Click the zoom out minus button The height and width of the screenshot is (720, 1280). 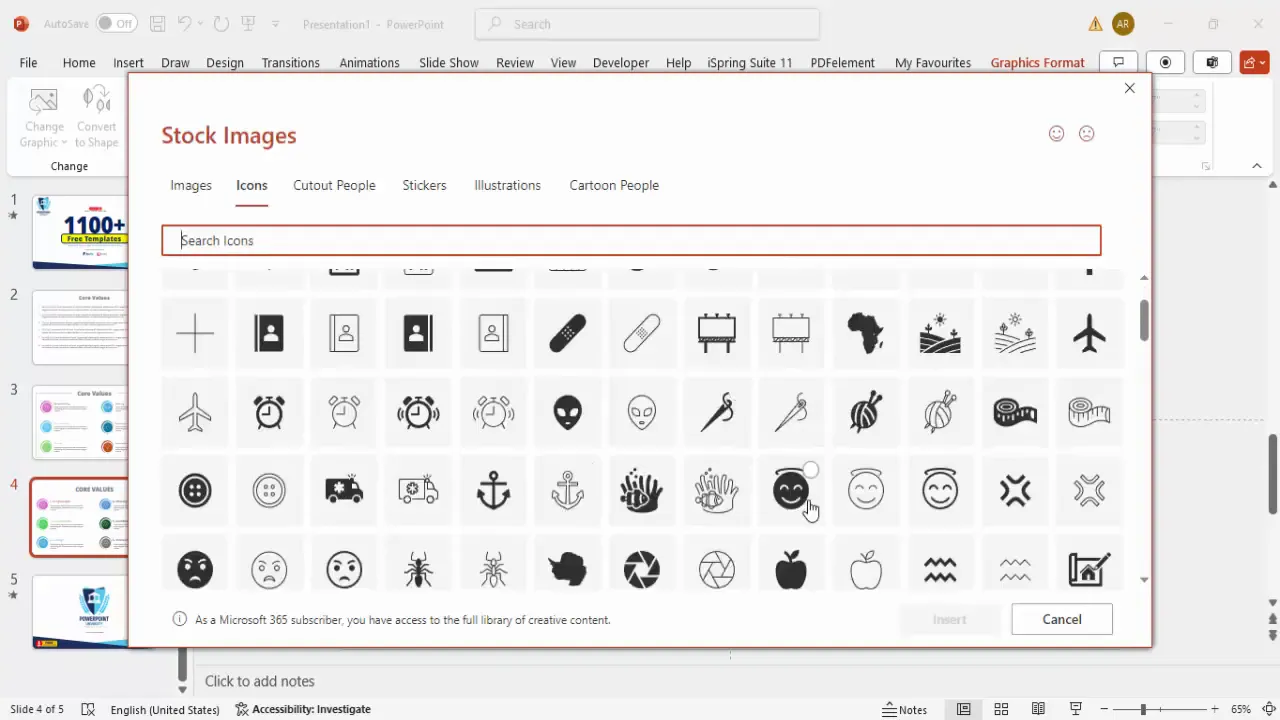click(1103, 709)
